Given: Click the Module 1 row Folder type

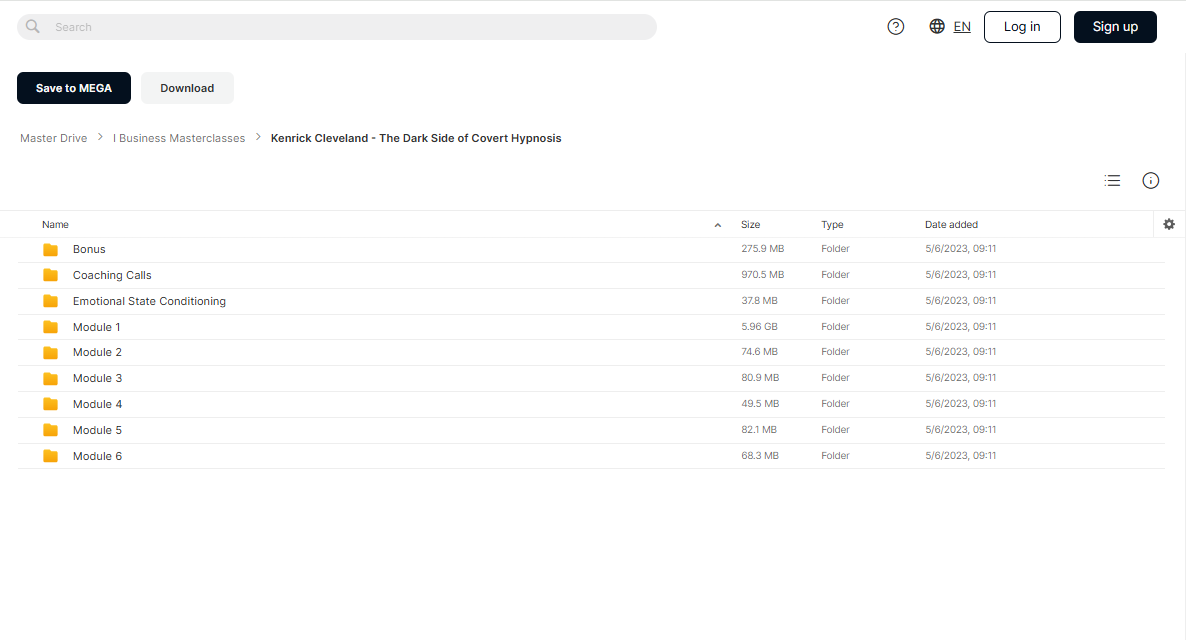Looking at the screenshot, I should point(835,327).
